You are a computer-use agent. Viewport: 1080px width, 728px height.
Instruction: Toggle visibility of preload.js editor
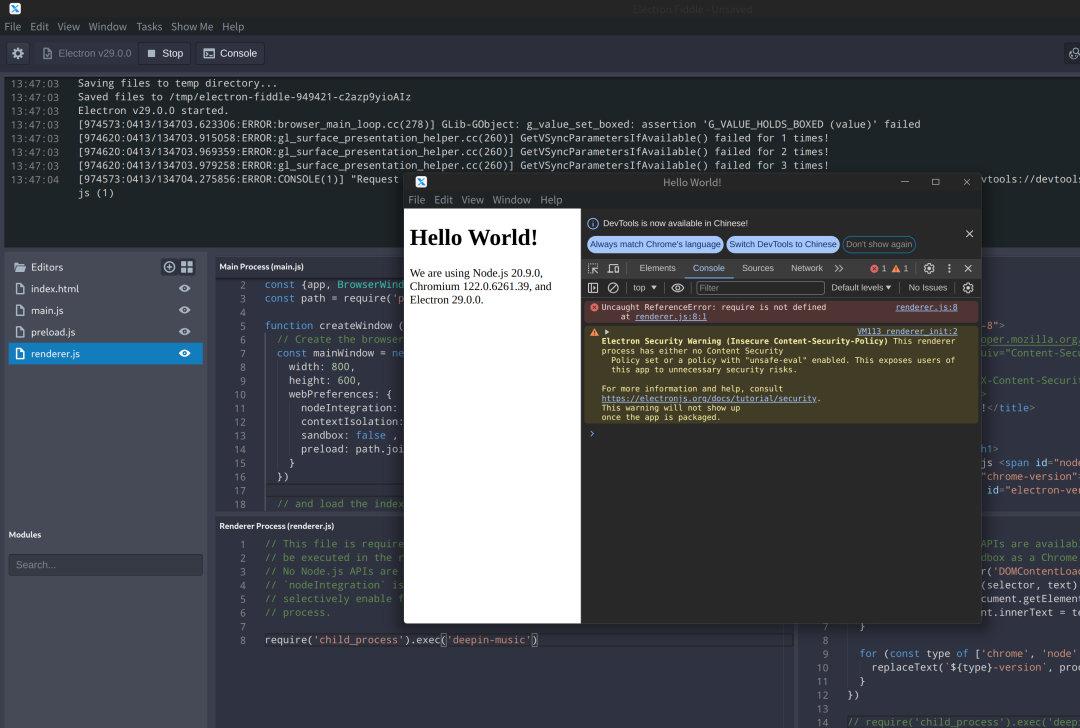click(185, 331)
